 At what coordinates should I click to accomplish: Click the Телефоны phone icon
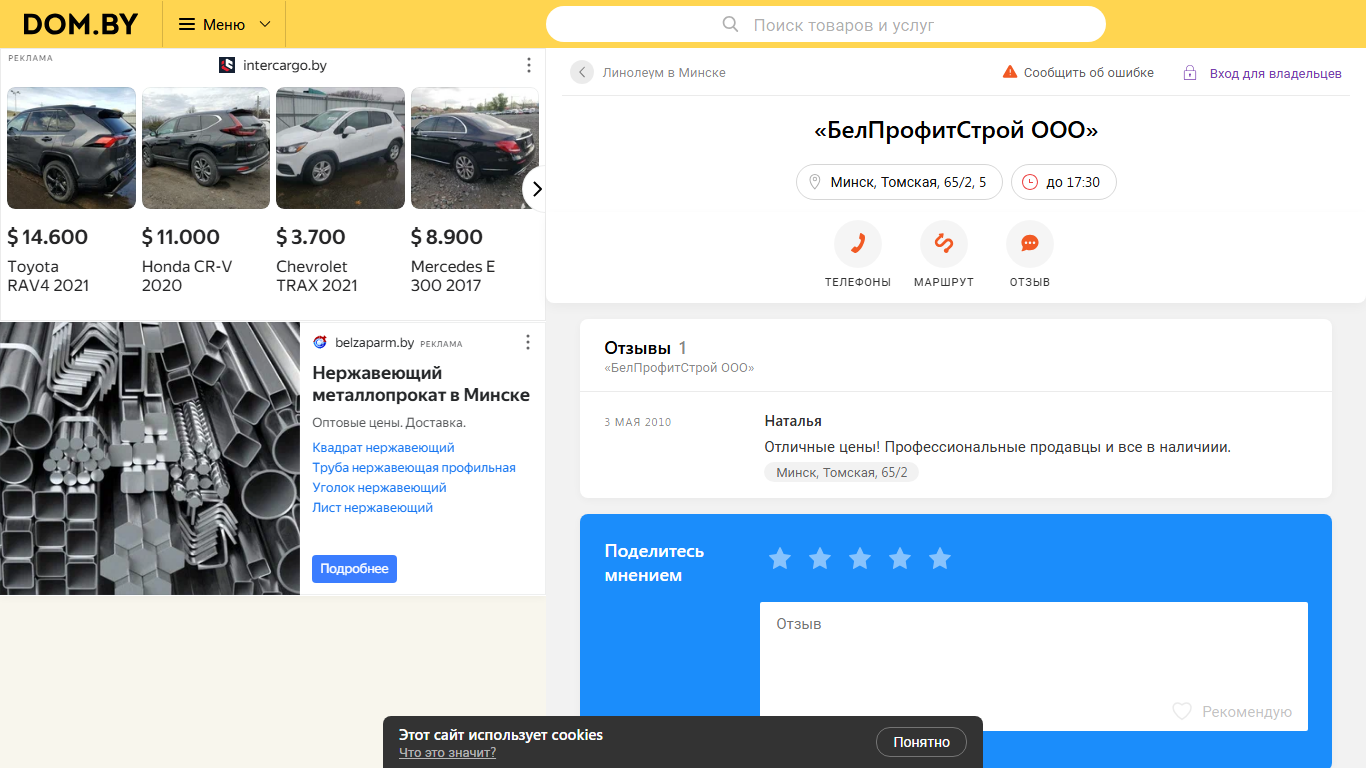pyautogui.click(x=858, y=244)
